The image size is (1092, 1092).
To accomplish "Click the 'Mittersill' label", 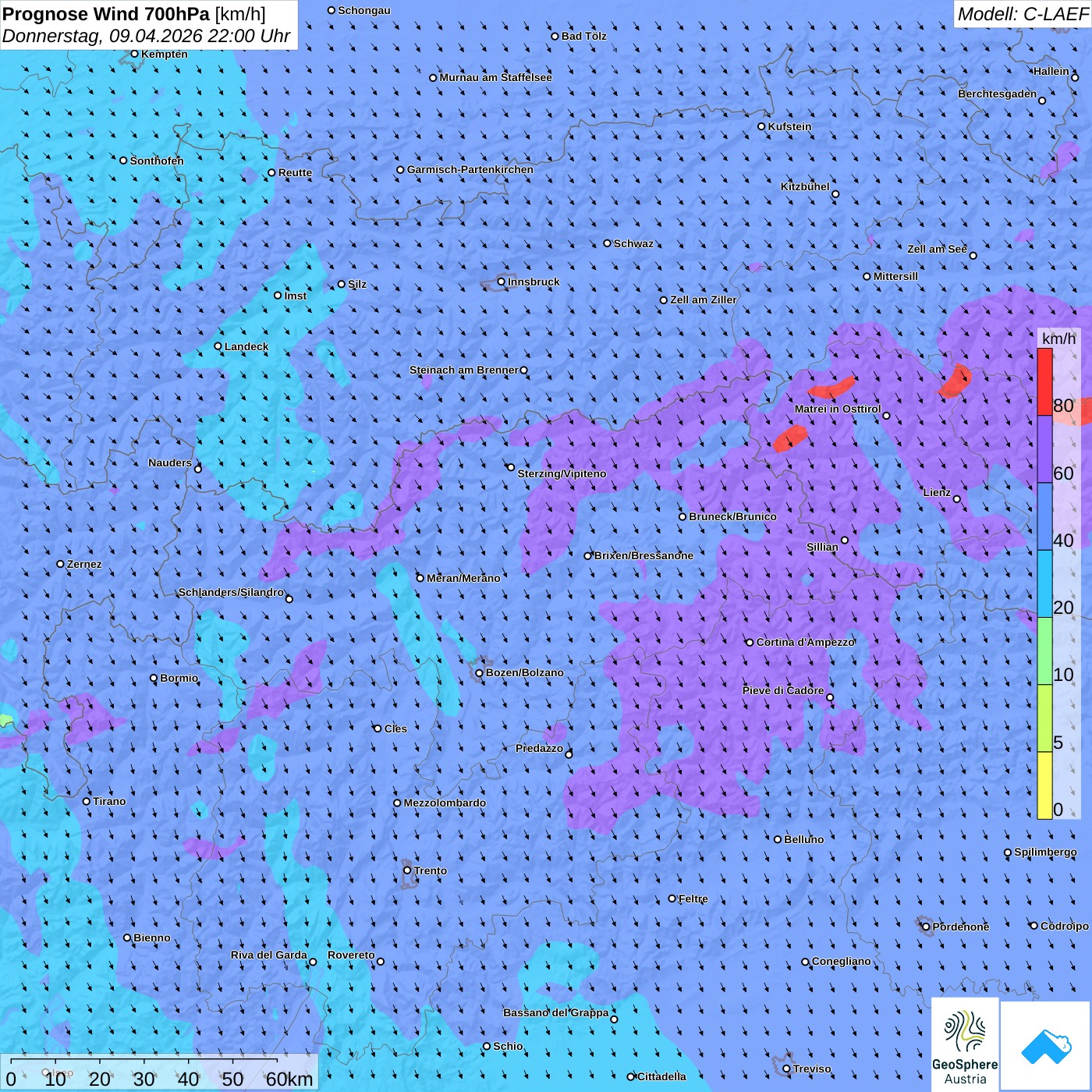I will [895, 276].
